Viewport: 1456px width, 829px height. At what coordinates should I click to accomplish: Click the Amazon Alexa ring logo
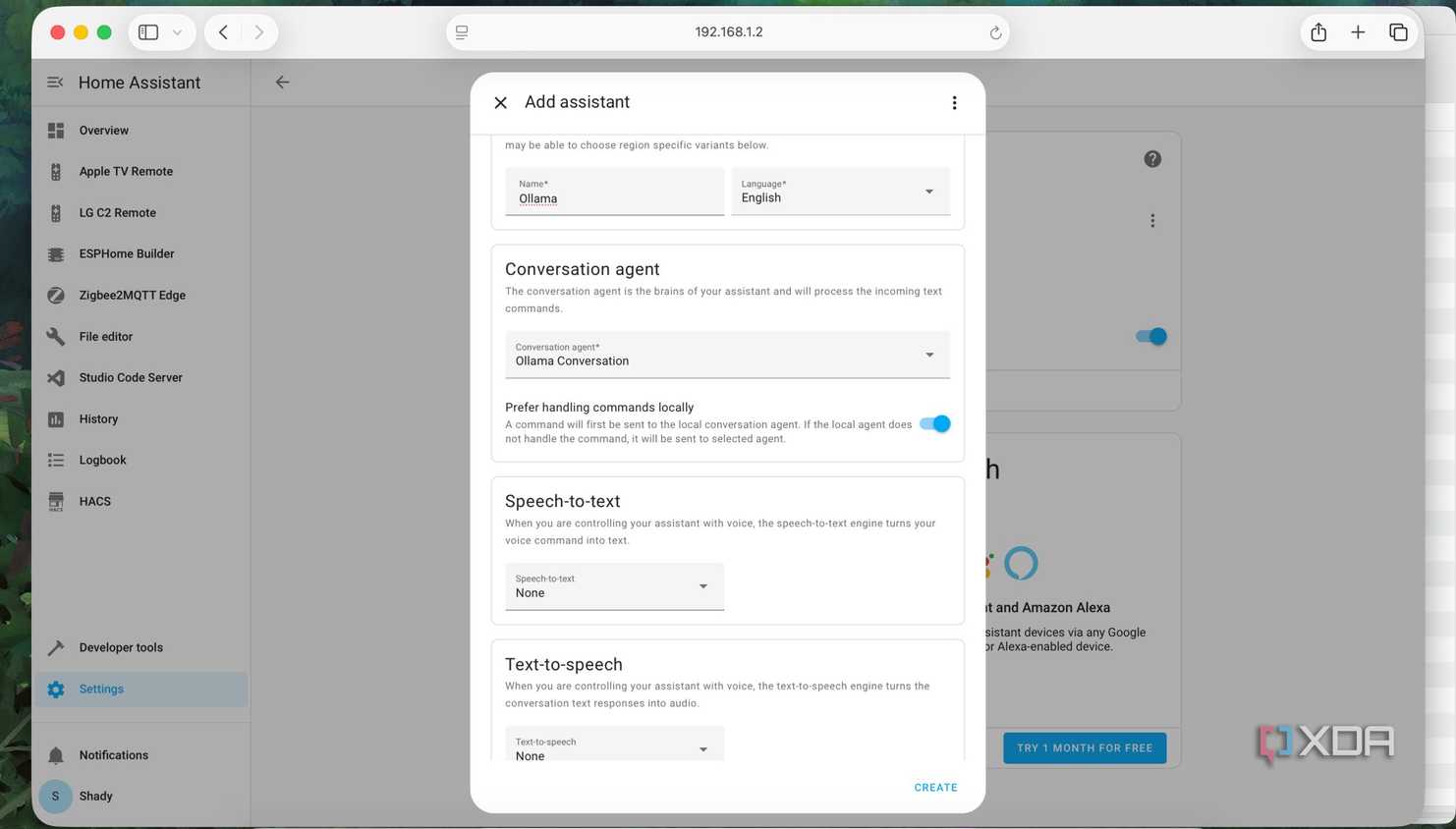click(1021, 563)
